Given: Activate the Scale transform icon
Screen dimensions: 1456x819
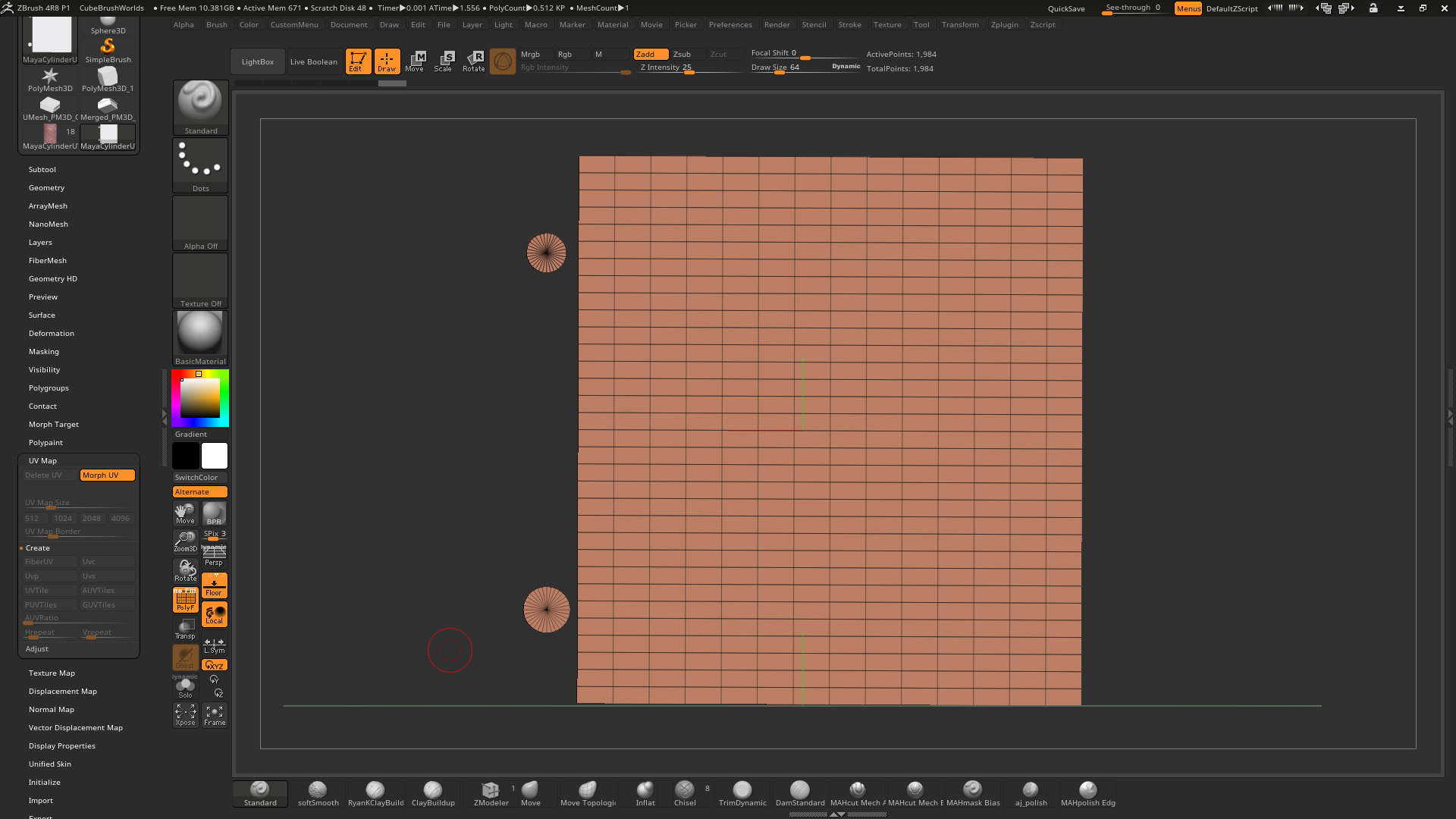Looking at the screenshot, I should click(x=444, y=61).
